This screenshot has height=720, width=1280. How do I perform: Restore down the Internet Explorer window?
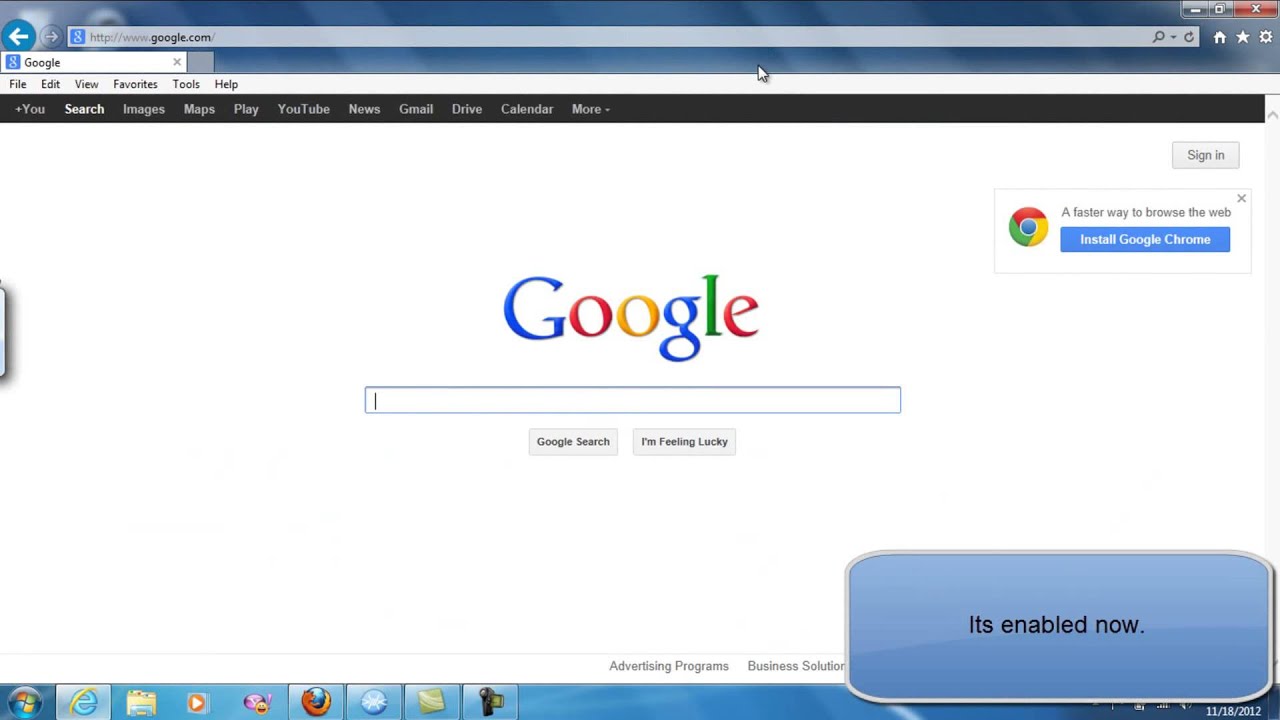[x=1220, y=9]
